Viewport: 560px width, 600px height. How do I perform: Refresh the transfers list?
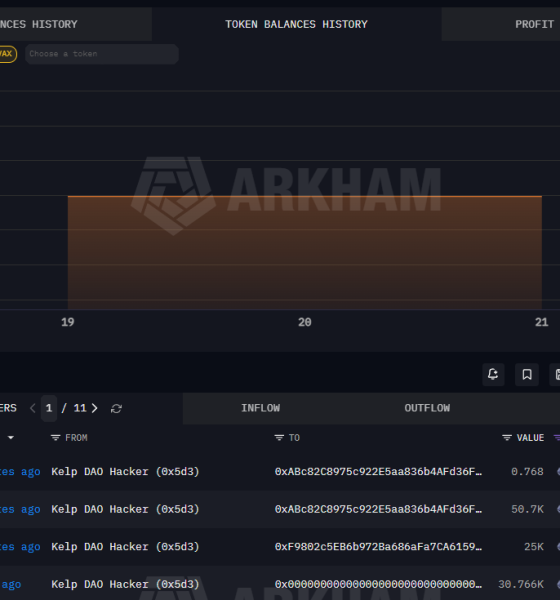point(116,409)
